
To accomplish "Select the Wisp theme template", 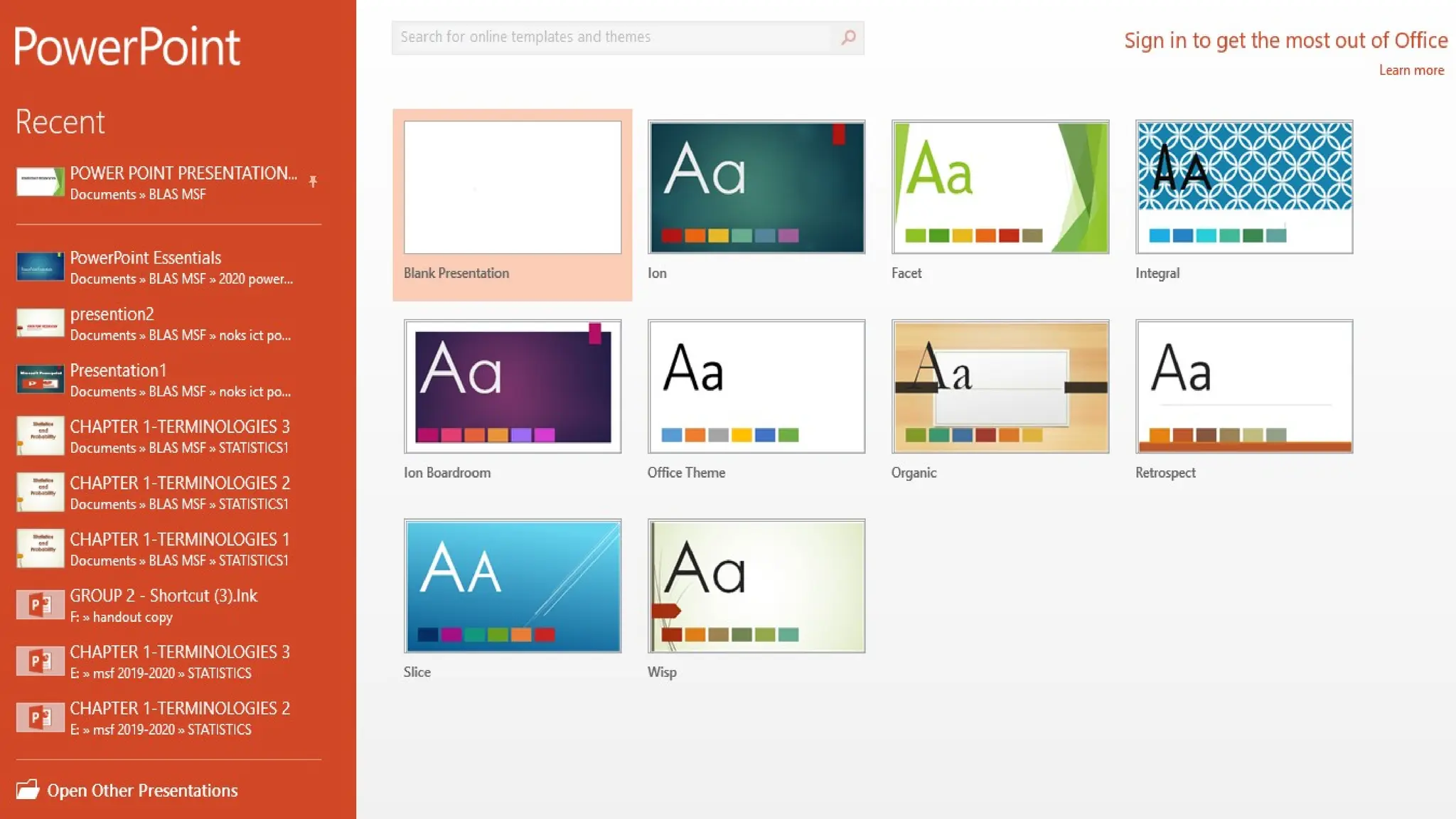I will [756, 586].
